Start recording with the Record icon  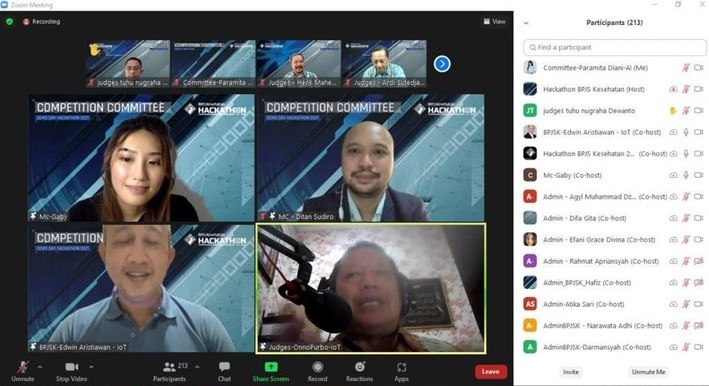317,367
